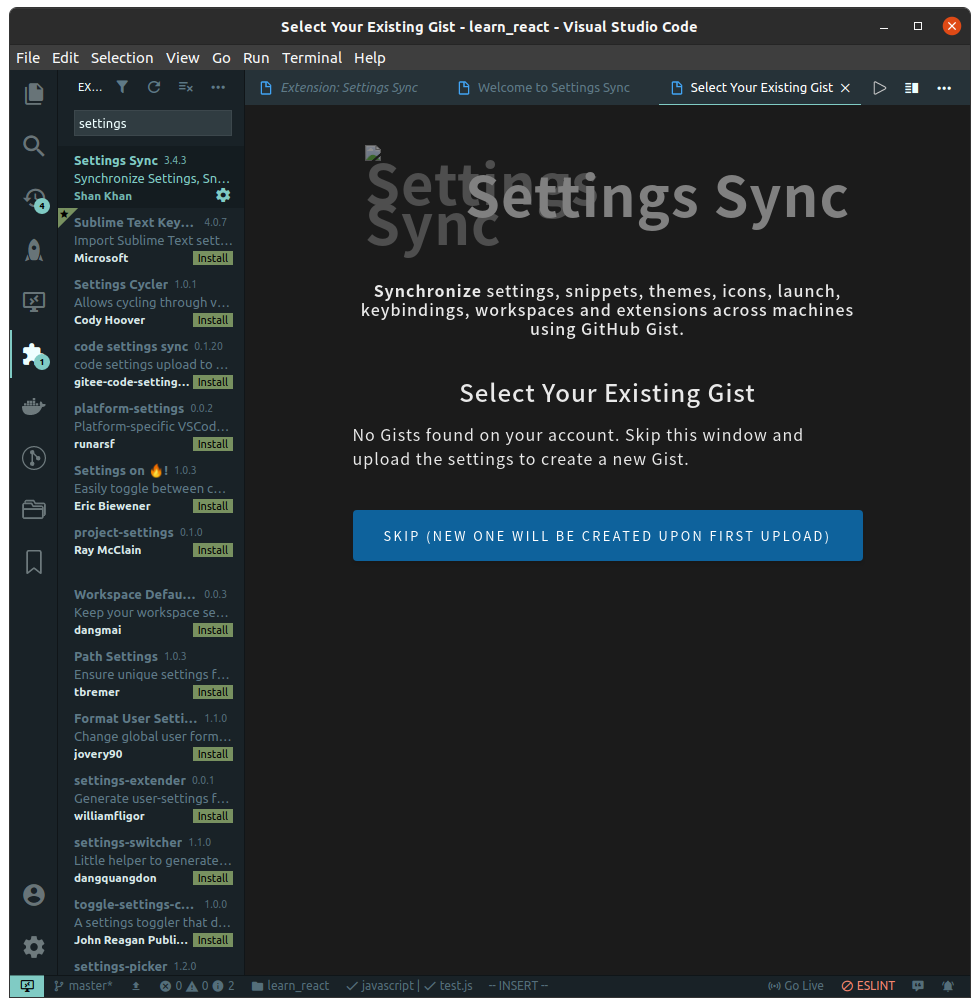
Task: Publish changes via cloud upload status icon
Action: coord(136,986)
